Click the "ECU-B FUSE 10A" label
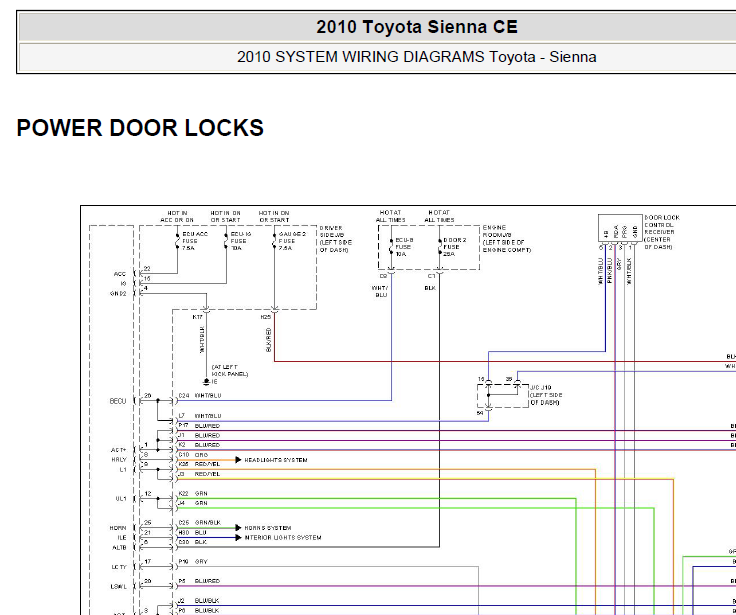736x615 pixels. click(404, 247)
